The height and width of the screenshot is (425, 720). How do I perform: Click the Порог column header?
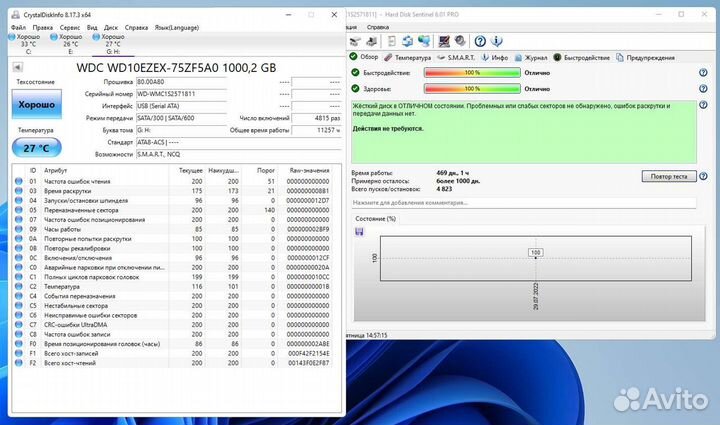click(266, 170)
